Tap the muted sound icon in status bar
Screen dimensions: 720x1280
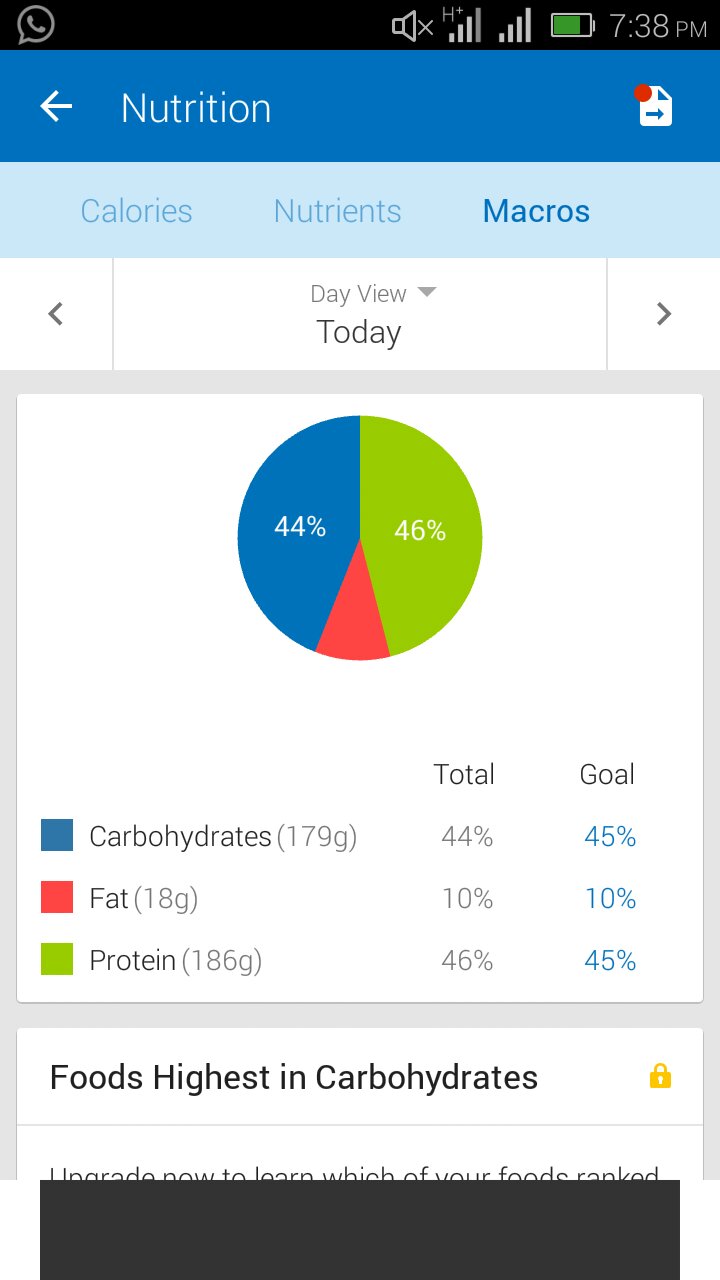click(412, 26)
